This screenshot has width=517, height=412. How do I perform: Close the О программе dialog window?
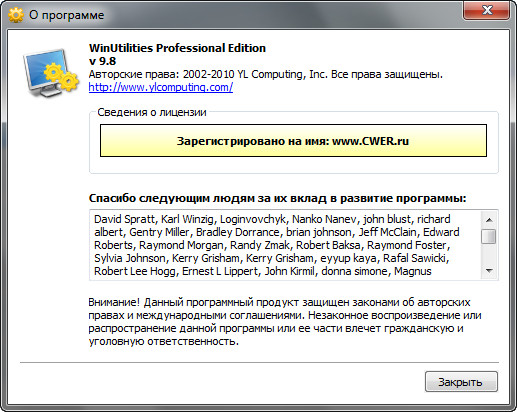[x=486, y=10]
